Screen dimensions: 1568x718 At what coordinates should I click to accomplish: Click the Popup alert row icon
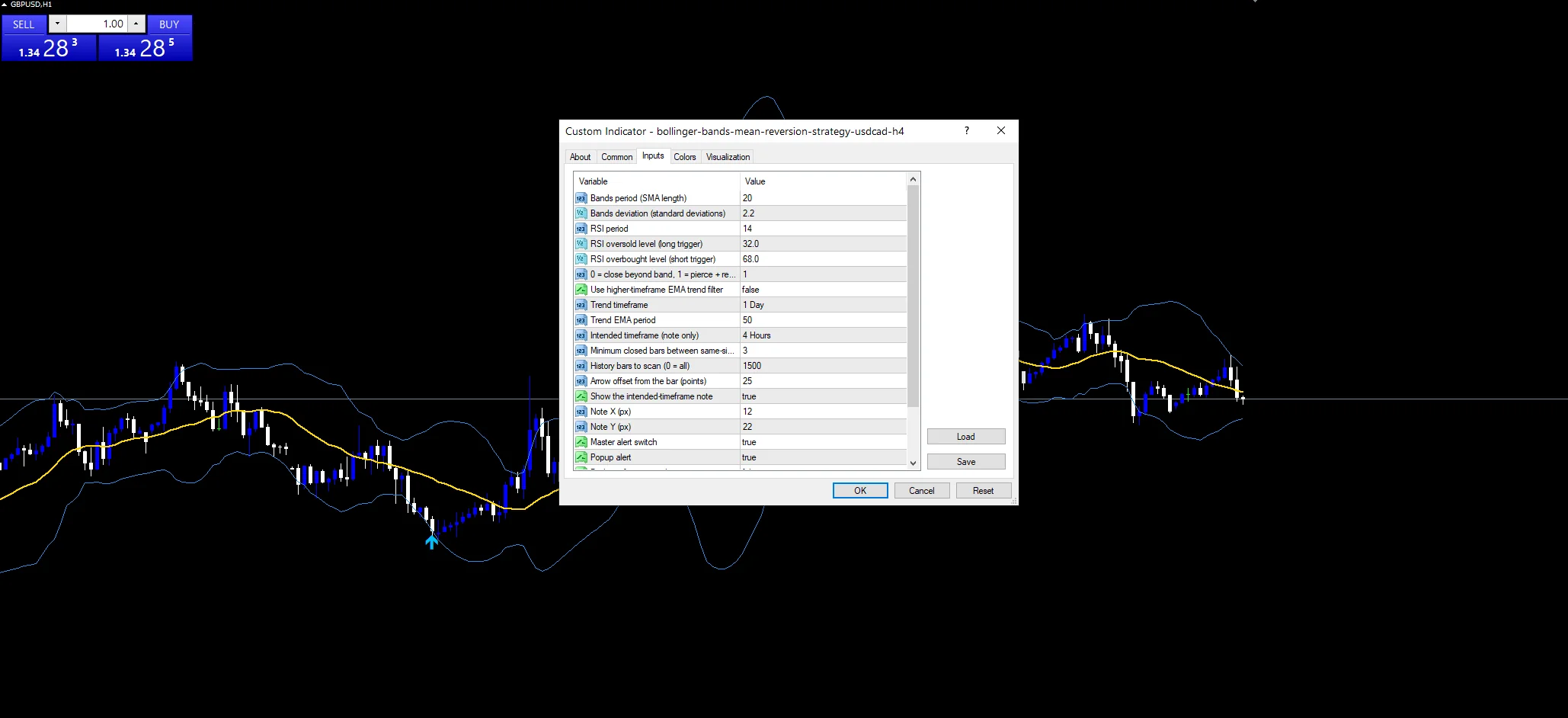[581, 457]
